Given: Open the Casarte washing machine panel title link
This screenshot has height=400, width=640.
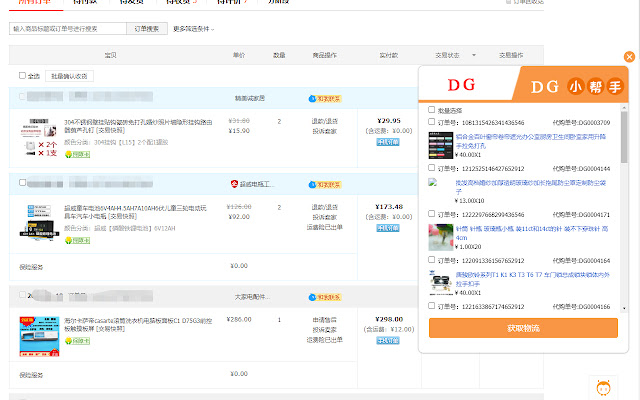Looking at the screenshot, I should tap(138, 324).
